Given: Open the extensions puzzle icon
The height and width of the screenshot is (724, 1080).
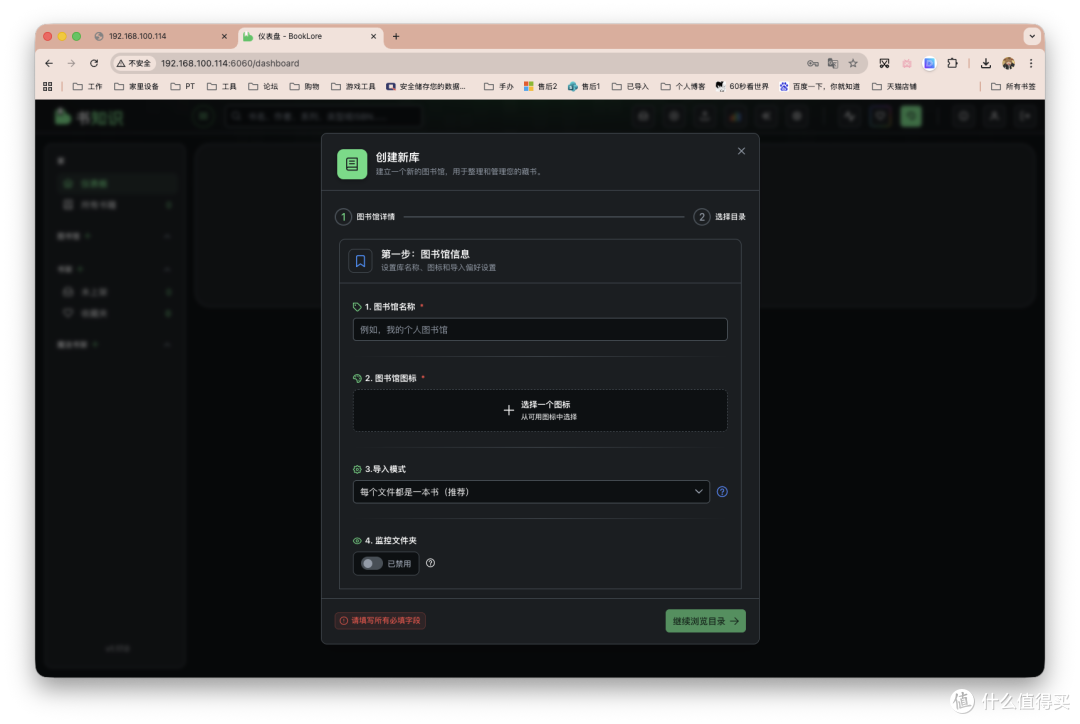Looking at the screenshot, I should coord(952,63).
